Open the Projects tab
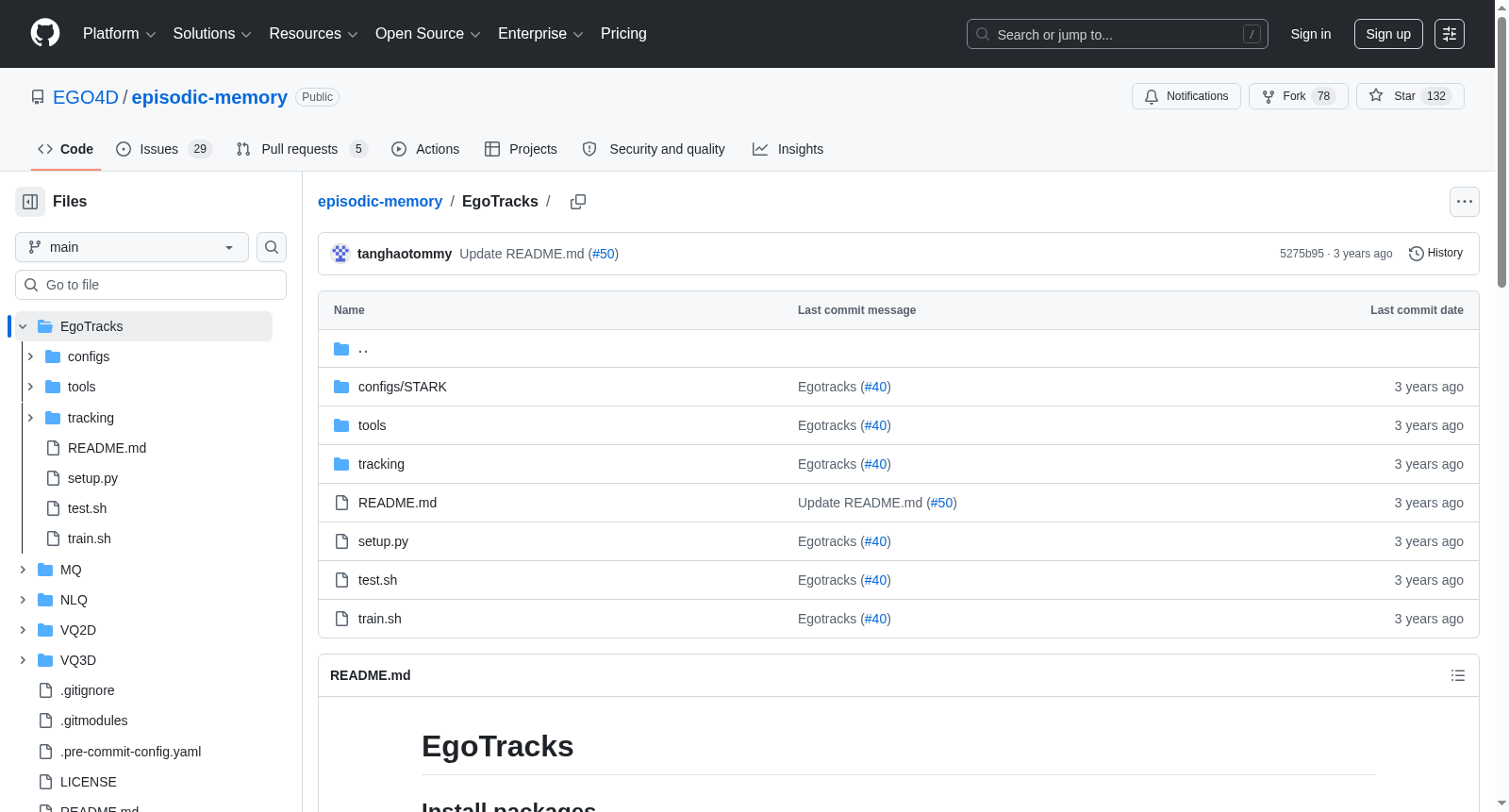The width and height of the screenshot is (1509, 812). pos(521,149)
